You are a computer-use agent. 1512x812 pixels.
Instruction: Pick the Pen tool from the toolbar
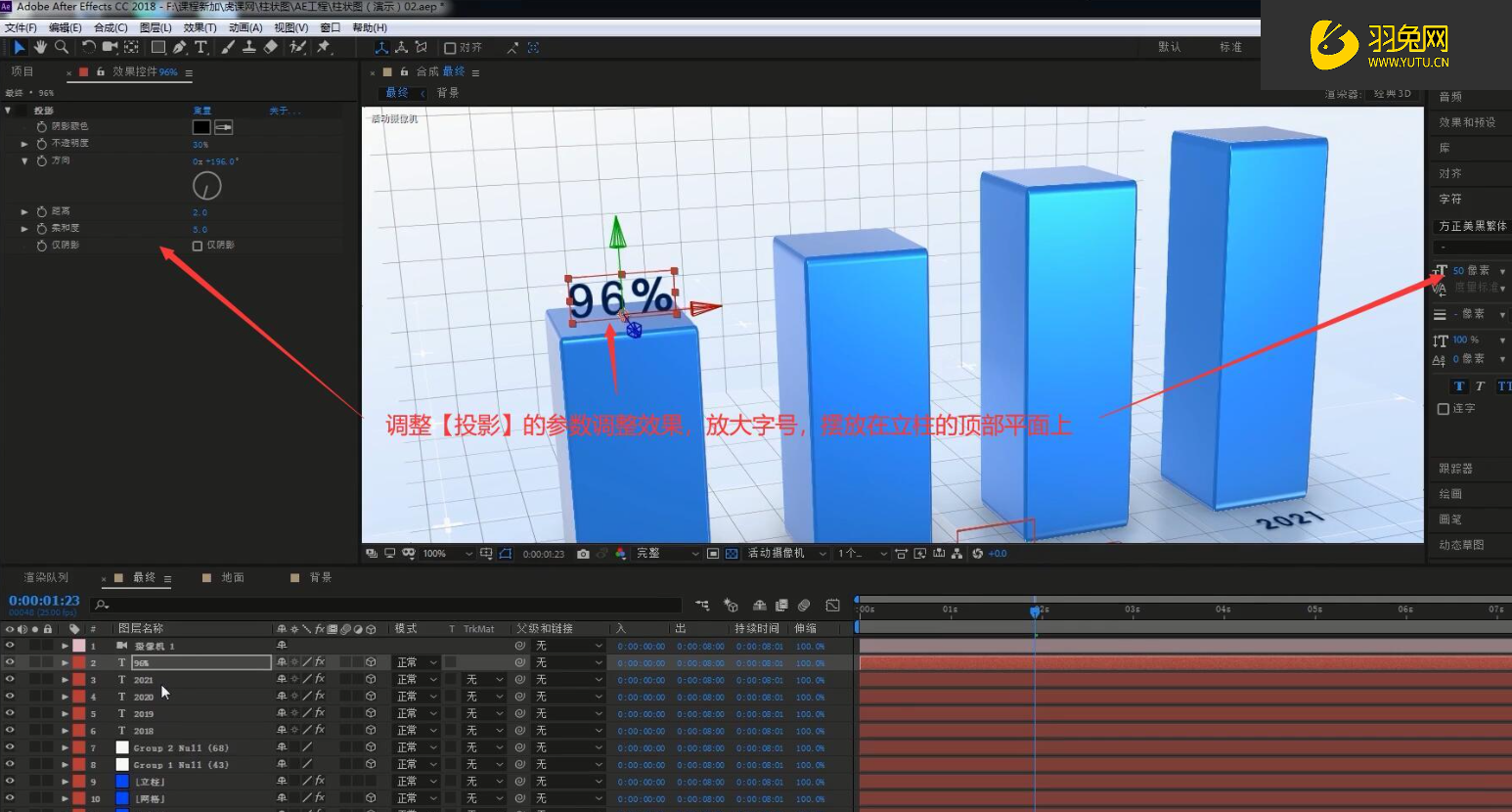[180, 47]
